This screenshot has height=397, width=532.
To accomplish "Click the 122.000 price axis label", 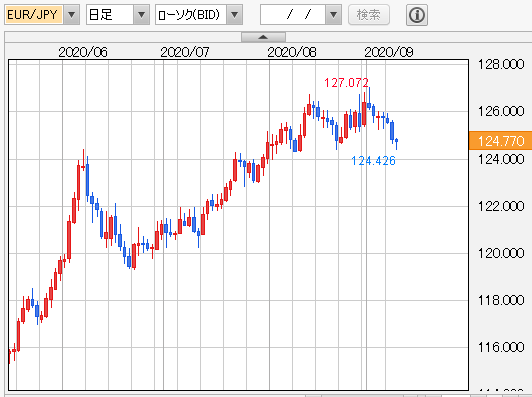I will tap(501, 206).
